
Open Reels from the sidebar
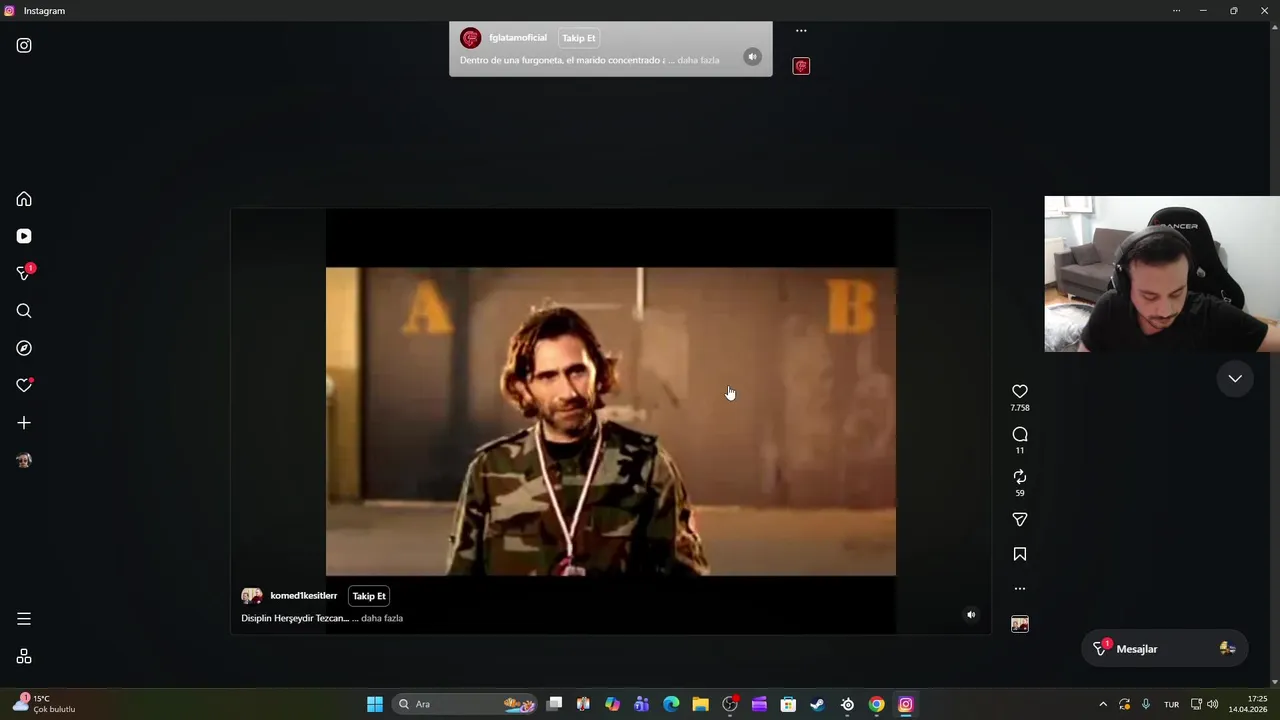pyautogui.click(x=24, y=236)
